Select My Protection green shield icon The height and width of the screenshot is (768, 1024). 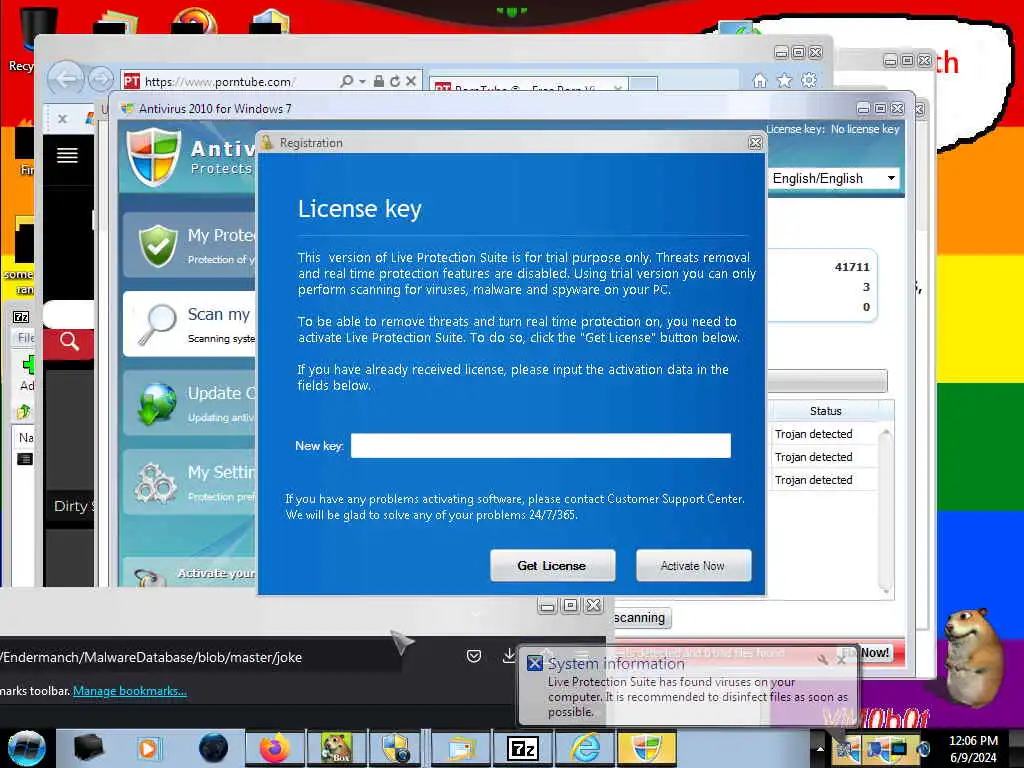pos(157,246)
